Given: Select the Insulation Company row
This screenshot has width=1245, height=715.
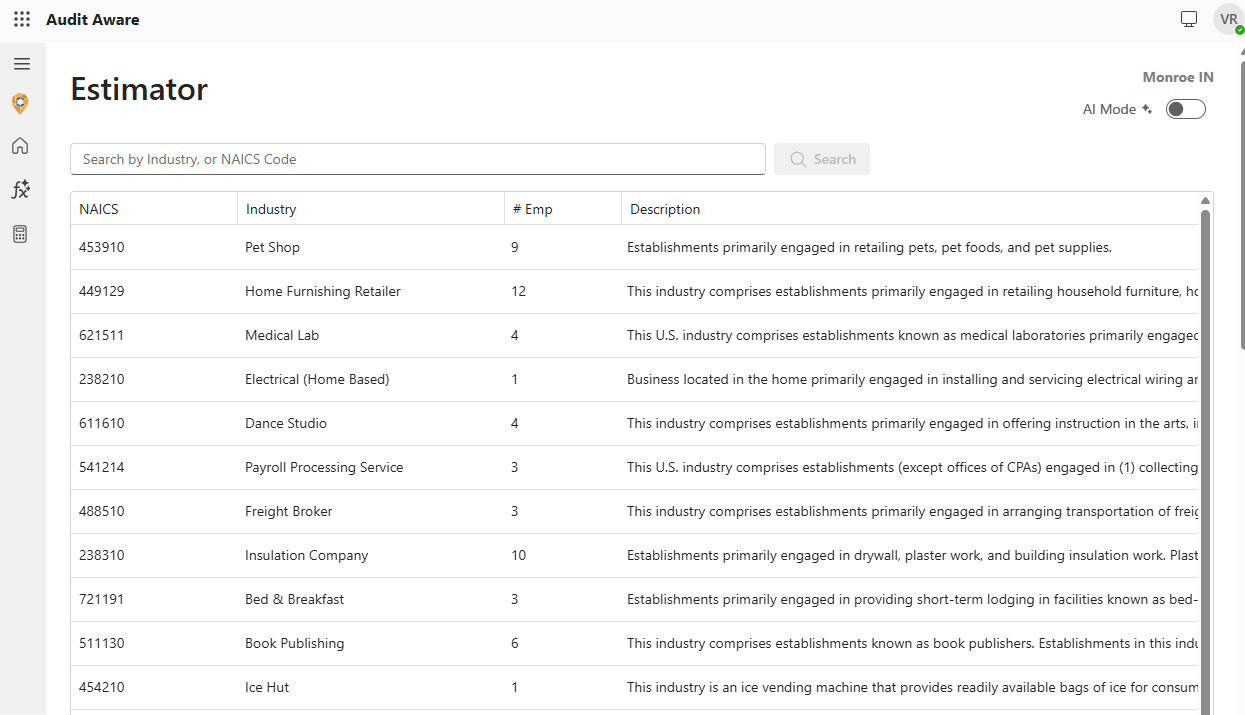Looking at the screenshot, I should pyautogui.click(x=635, y=555).
